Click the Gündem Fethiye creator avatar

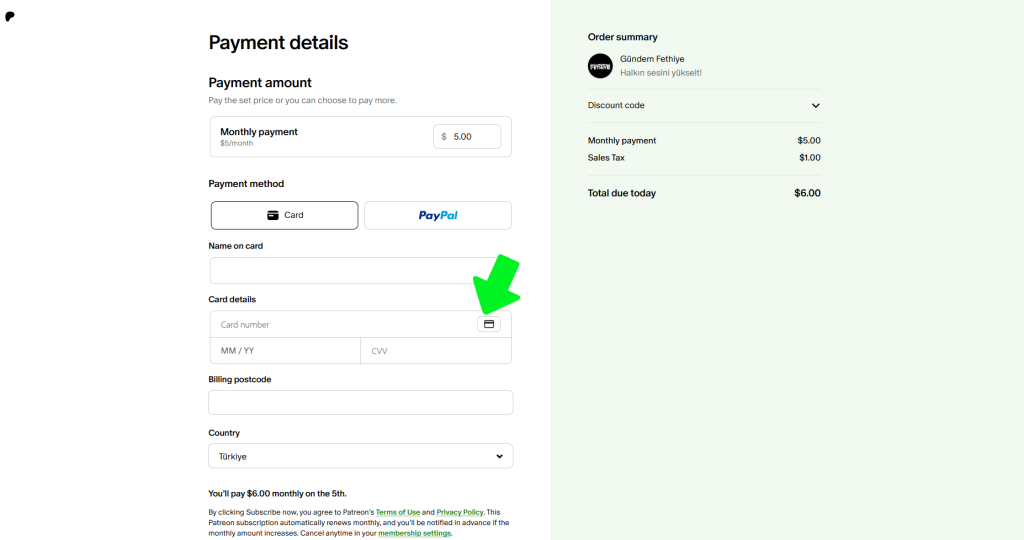(600, 66)
